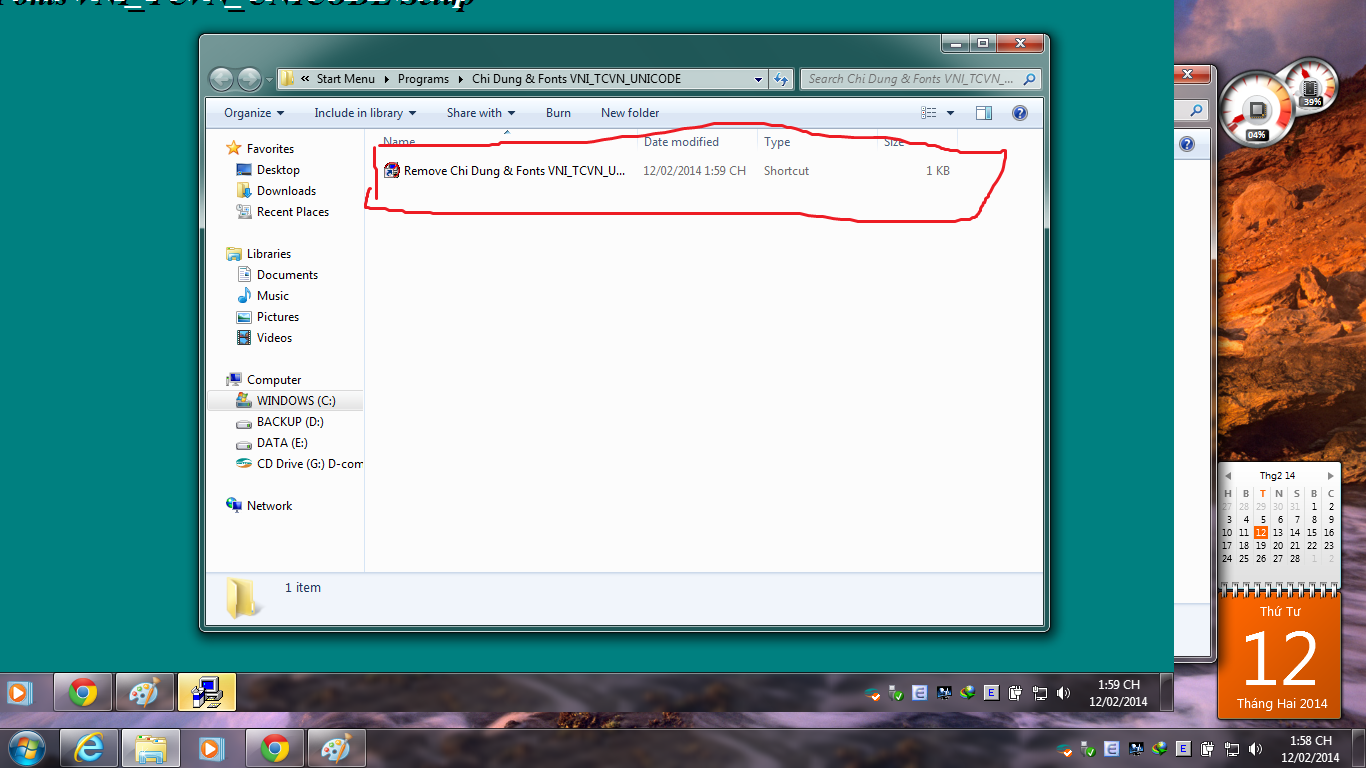Go to previous month in calendar gadget
Screen dimensions: 1366x768
pyautogui.click(x=1228, y=476)
